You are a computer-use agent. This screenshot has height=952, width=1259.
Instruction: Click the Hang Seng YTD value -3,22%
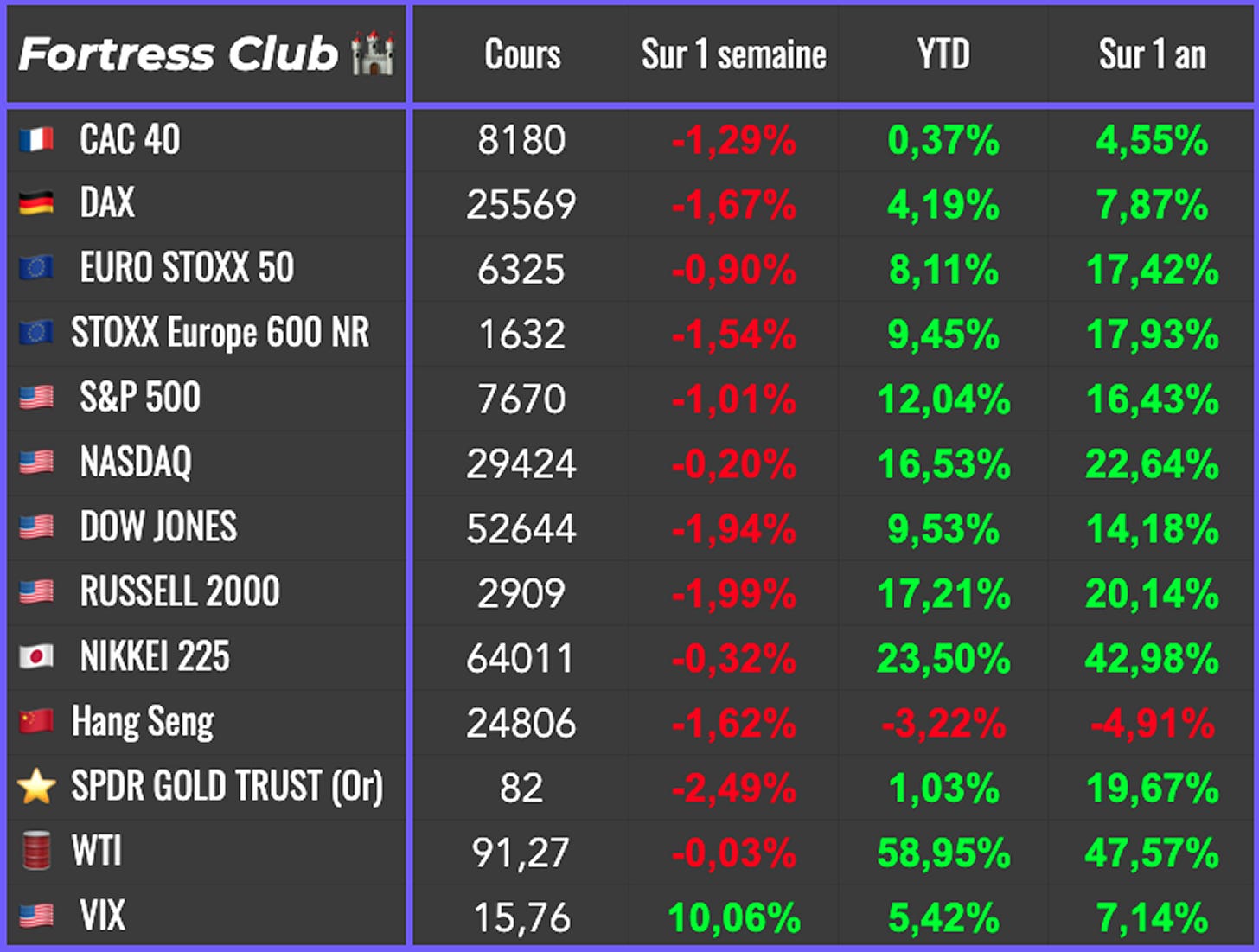coord(943,724)
